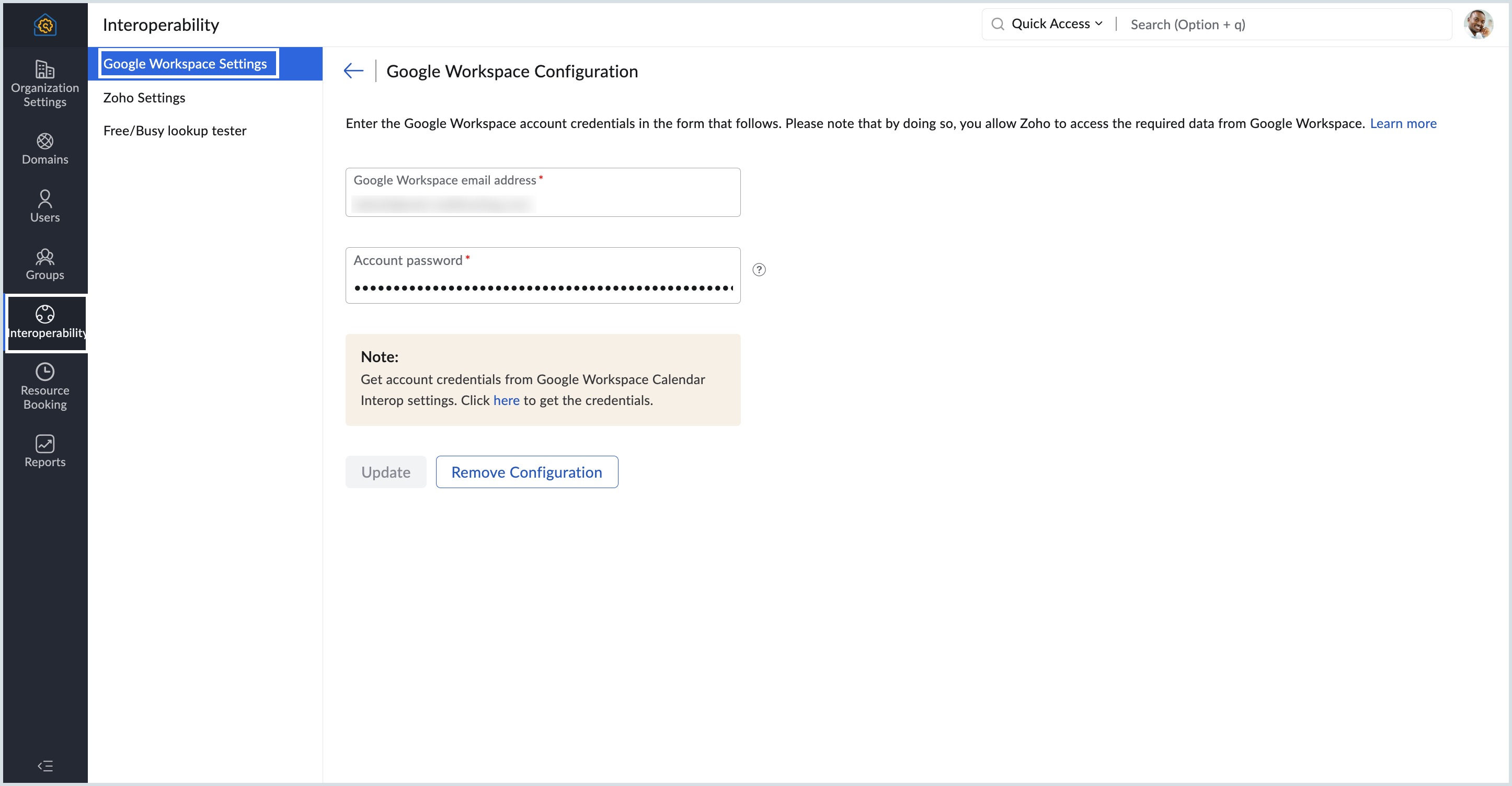Open Organization Settings in sidebar
Image resolution: width=1512 pixels, height=786 pixels.
point(45,84)
